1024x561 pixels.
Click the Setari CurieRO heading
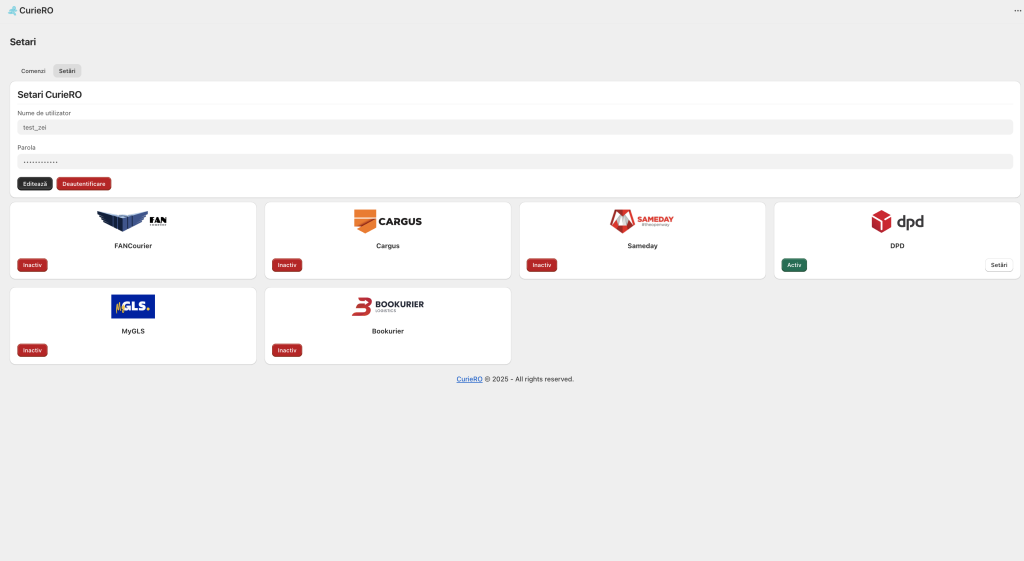[x=50, y=95]
